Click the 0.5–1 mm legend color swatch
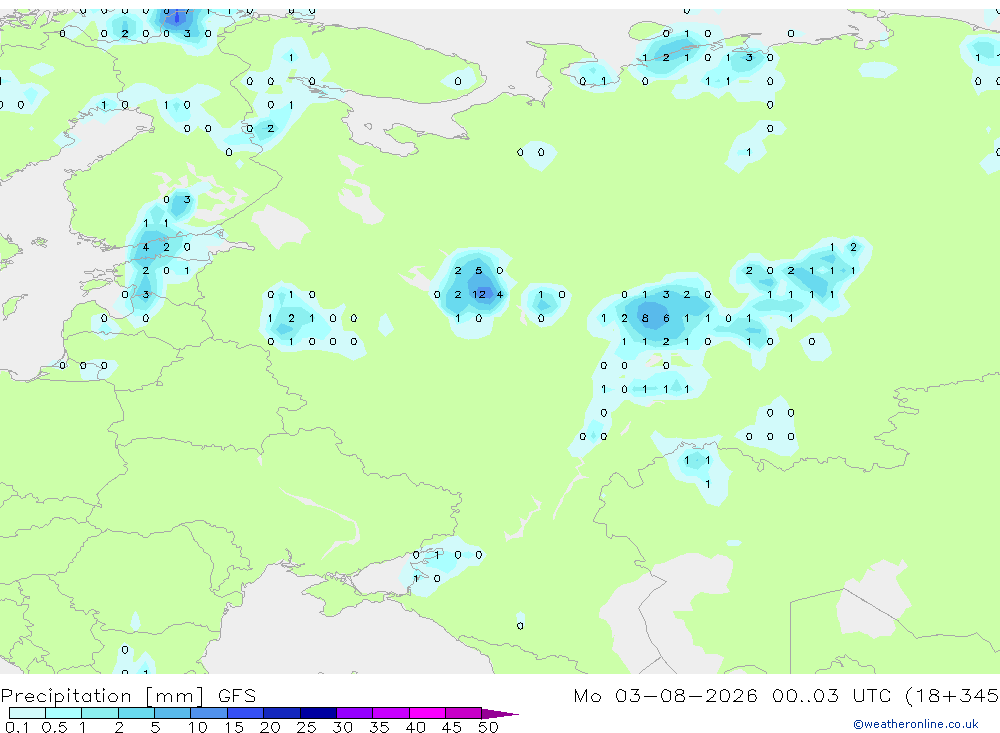 click(64, 713)
